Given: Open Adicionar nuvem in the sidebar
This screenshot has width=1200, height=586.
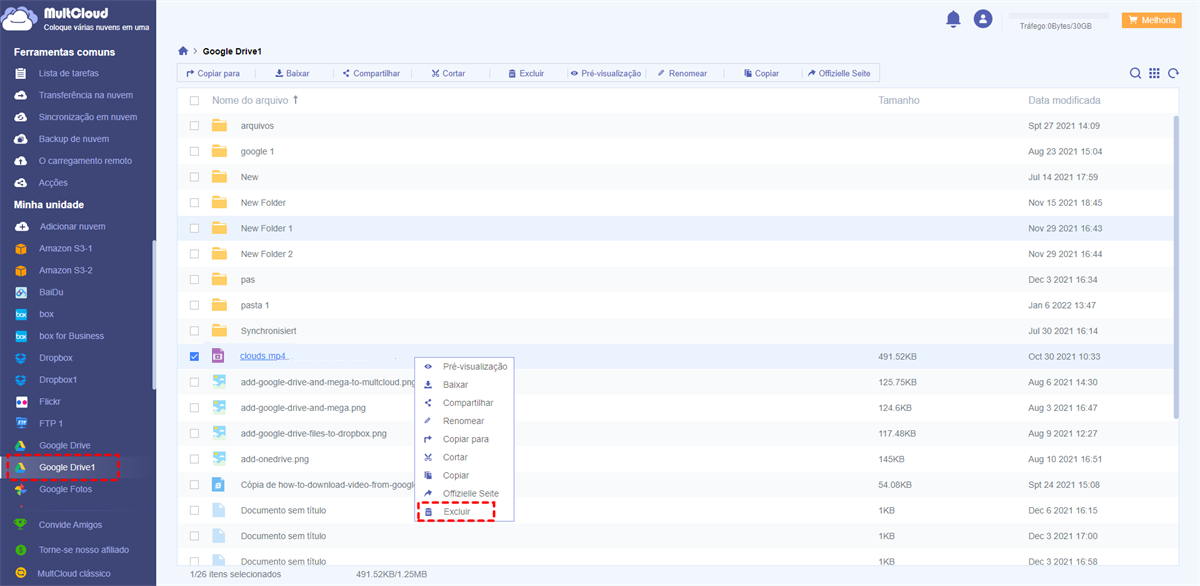Looking at the screenshot, I should point(72,227).
